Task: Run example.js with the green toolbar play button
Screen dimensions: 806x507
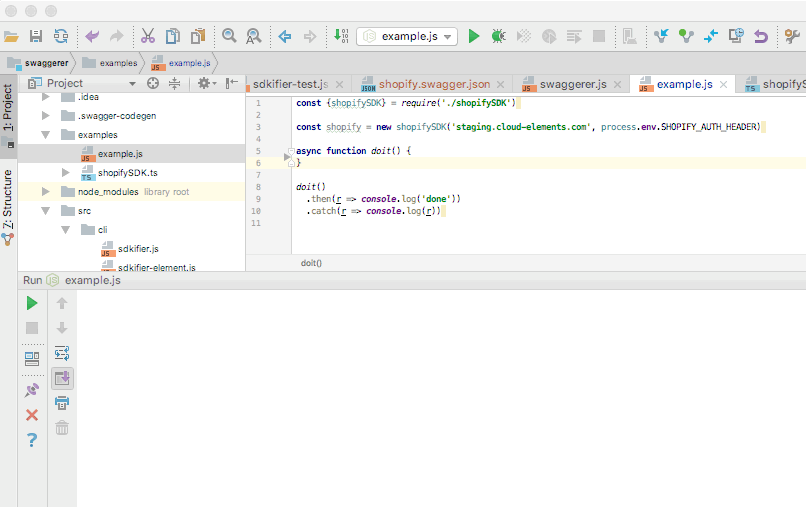Action: [474, 36]
